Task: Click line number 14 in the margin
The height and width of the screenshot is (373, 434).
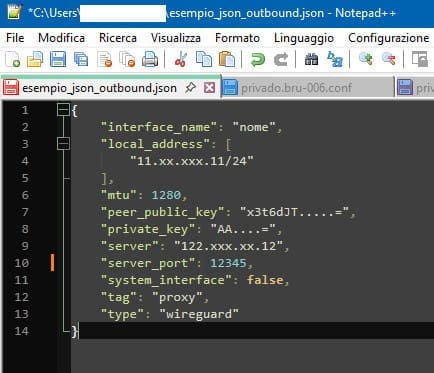Action: (x=21, y=331)
